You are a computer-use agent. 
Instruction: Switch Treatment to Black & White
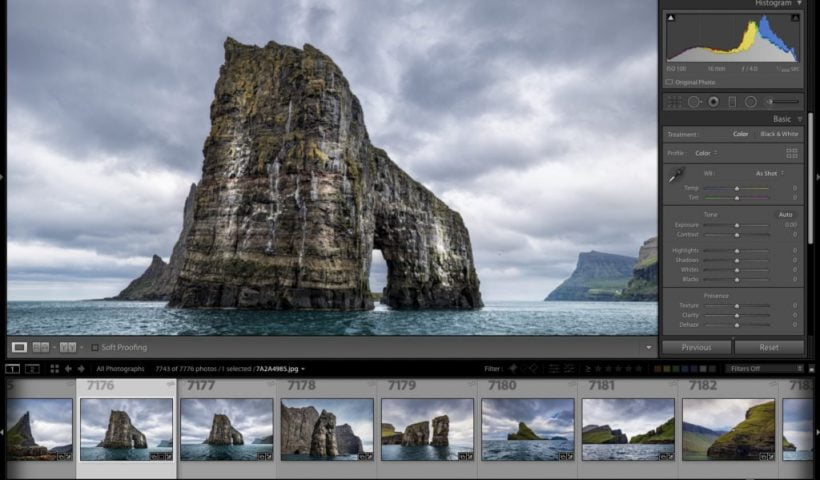pyautogui.click(x=779, y=134)
